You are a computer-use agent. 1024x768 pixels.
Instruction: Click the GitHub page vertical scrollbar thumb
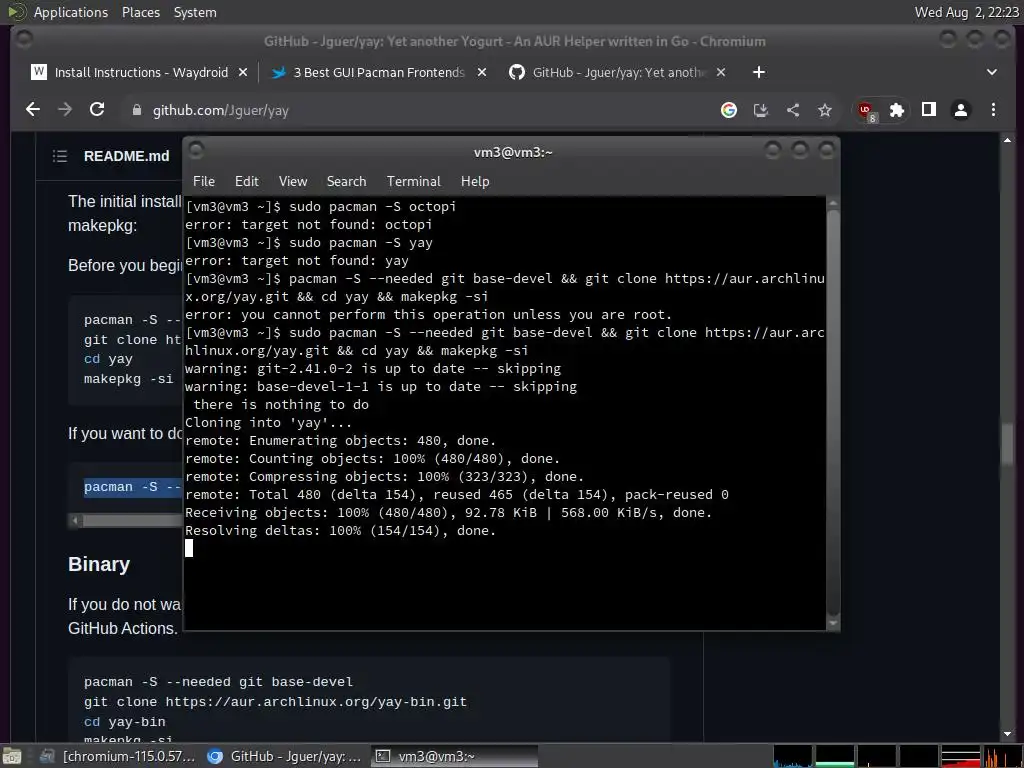click(1008, 444)
